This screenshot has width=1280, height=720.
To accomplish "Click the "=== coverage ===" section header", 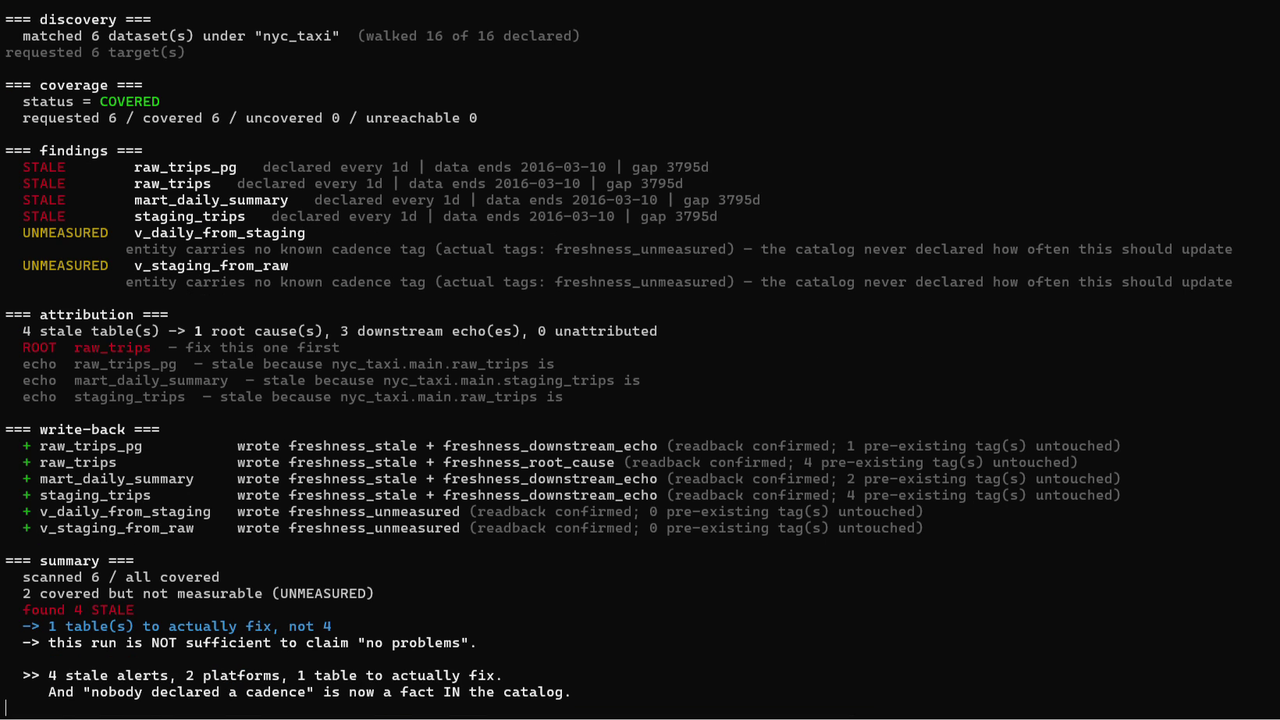I will [74, 86].
